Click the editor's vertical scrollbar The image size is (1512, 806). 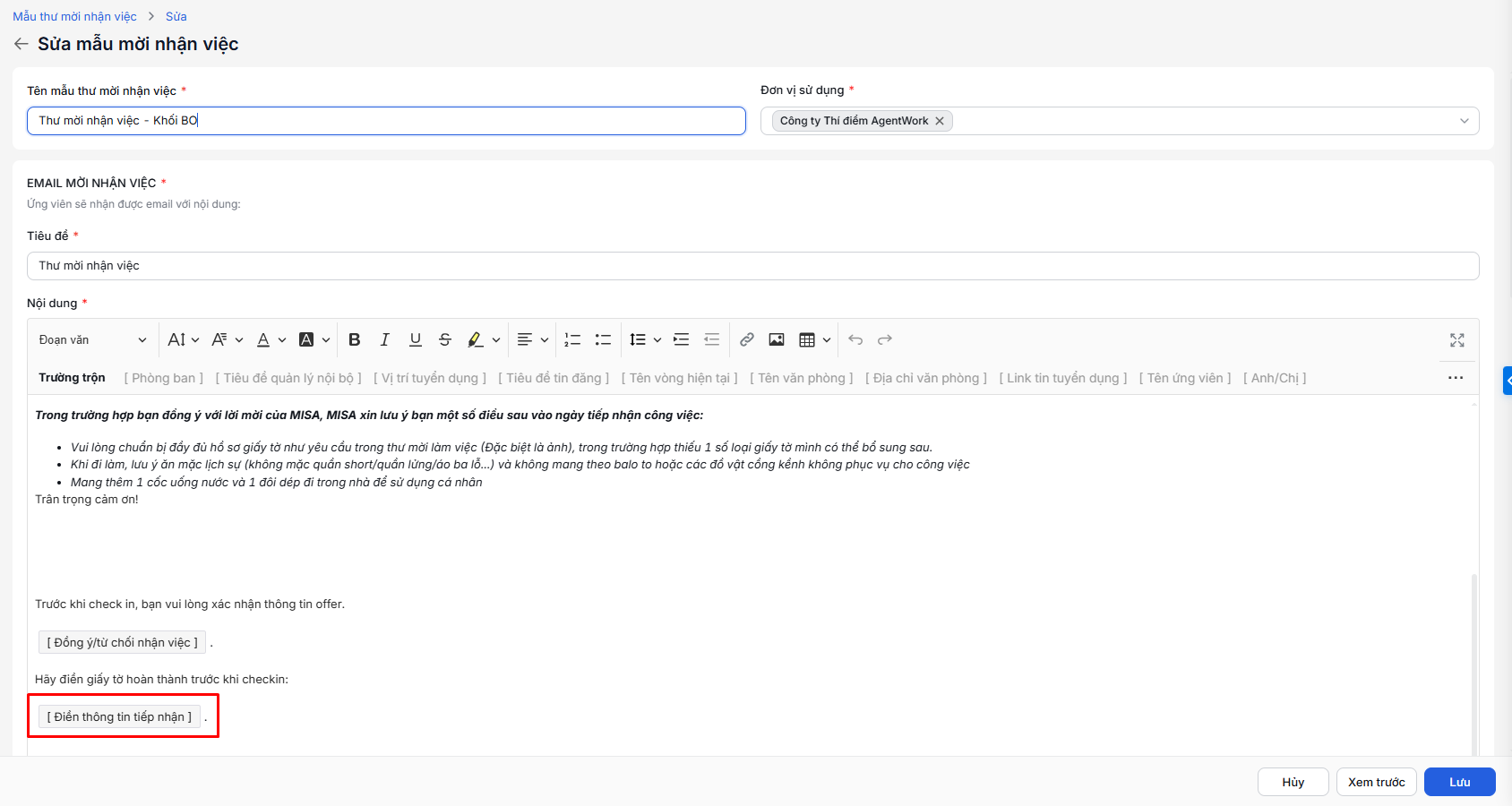tap(1474, 665)
